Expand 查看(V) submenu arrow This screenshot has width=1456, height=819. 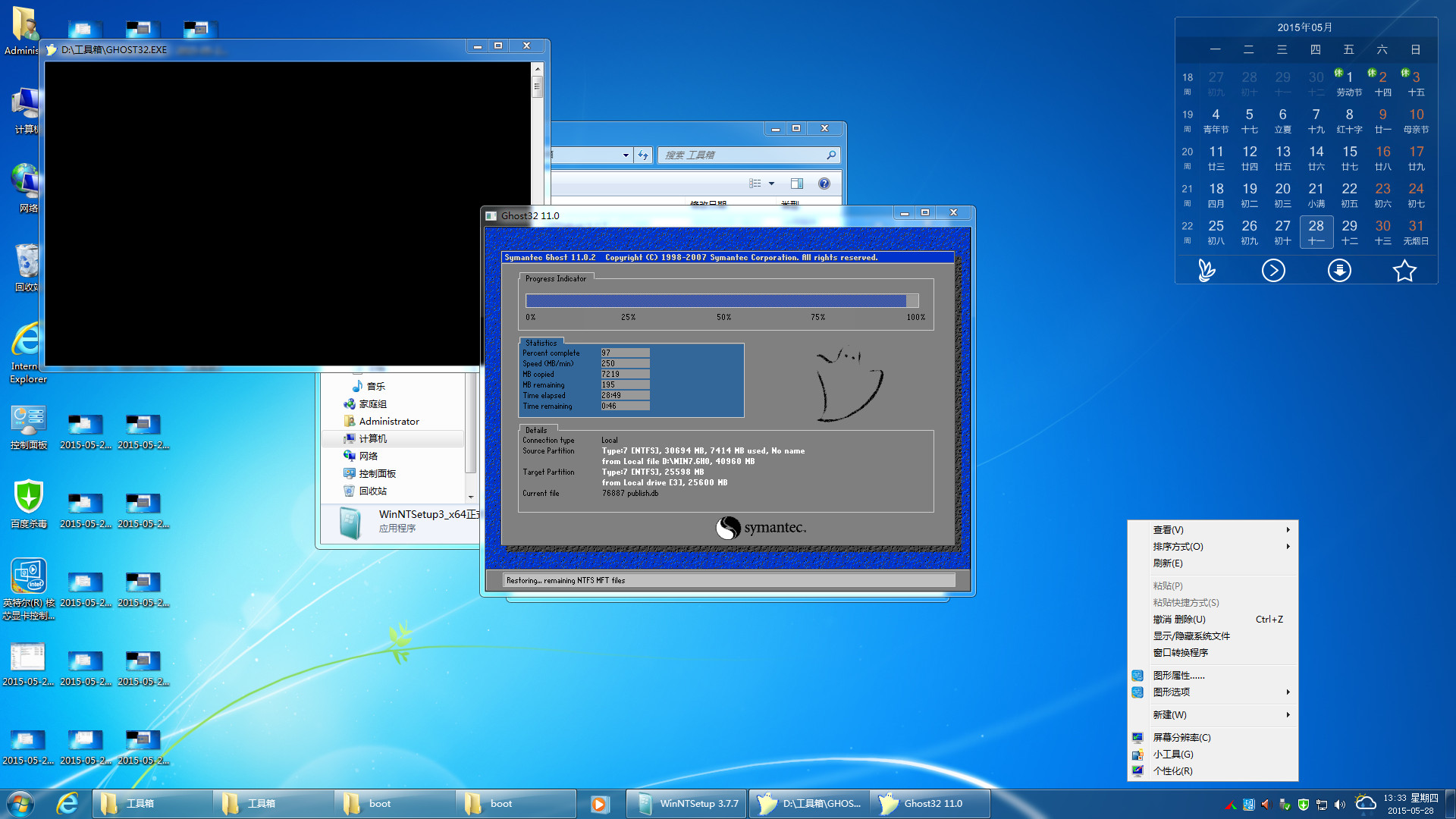(1288, 530)
